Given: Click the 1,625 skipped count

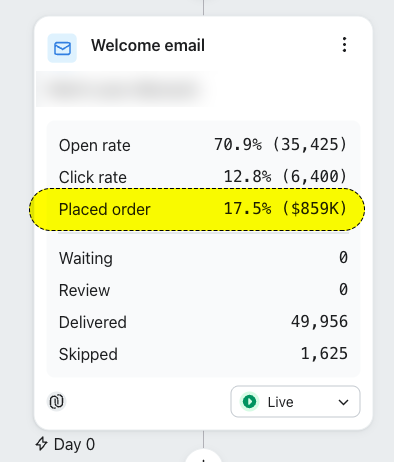Looking at the screenshot, I should point(324,354).
